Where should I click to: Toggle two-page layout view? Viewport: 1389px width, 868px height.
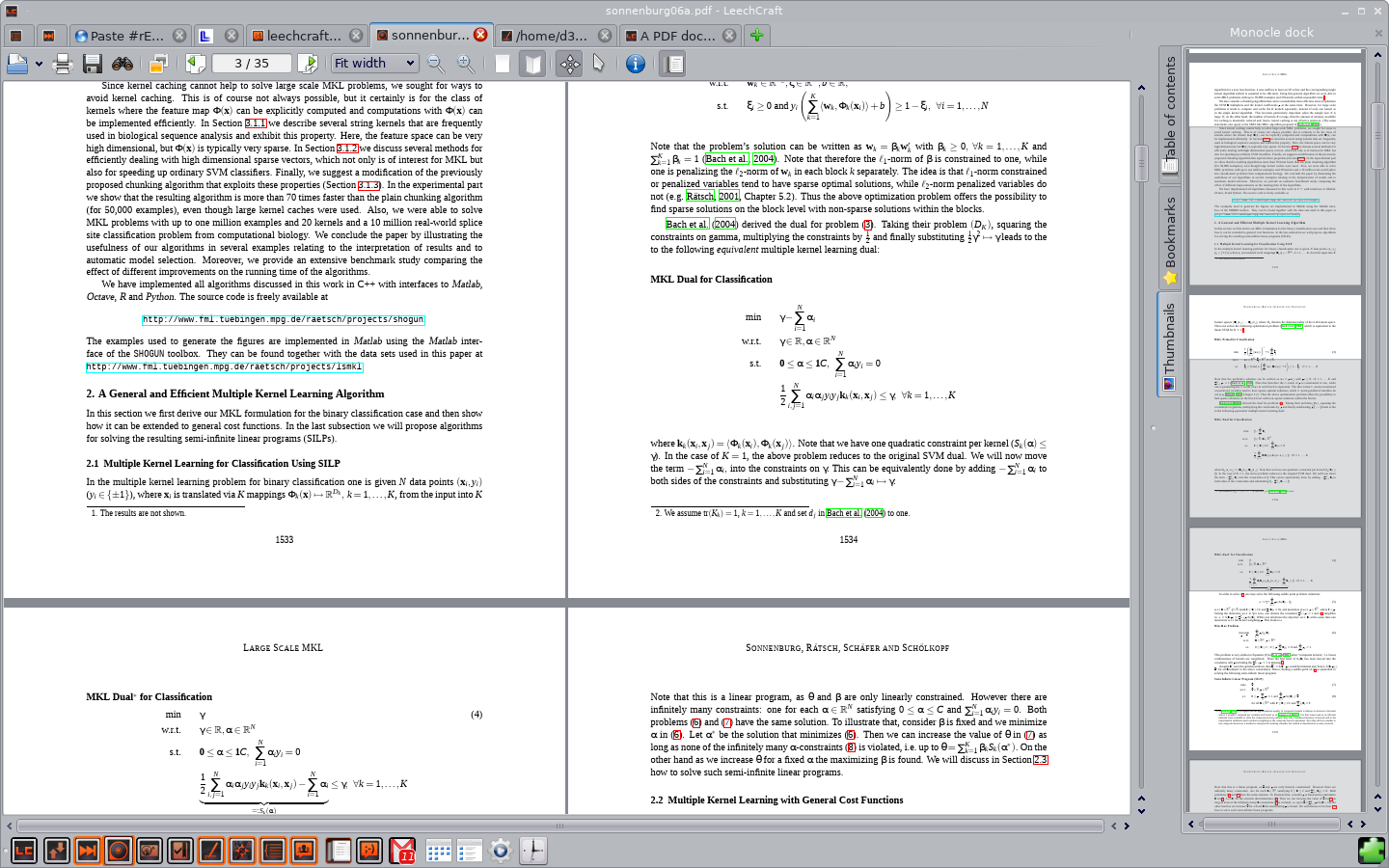[532, 64]
